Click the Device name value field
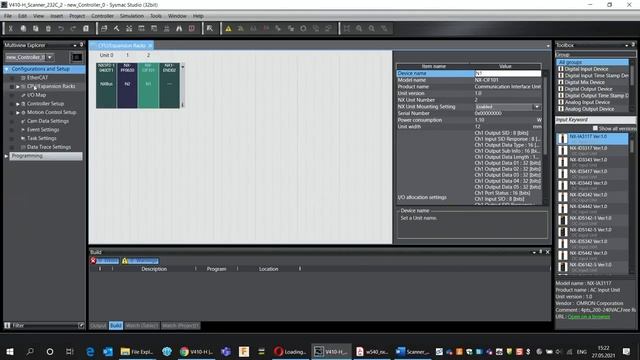The image size is (640, 360). 508,73
